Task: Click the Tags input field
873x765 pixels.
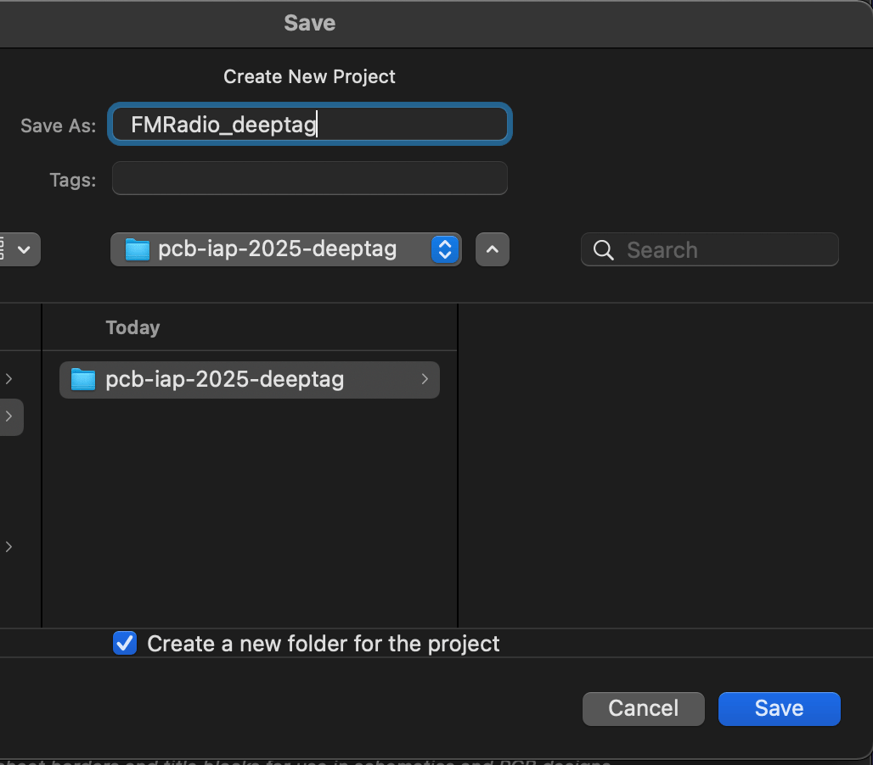Action: [309, 179]
